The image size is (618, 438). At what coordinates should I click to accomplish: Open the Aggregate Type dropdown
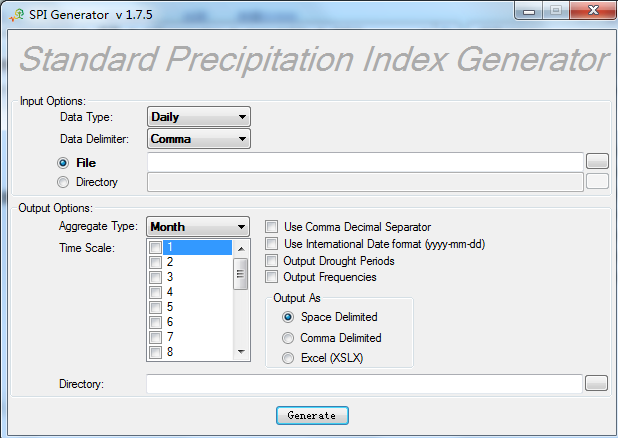pyautogui.click(x=198, y=227)
